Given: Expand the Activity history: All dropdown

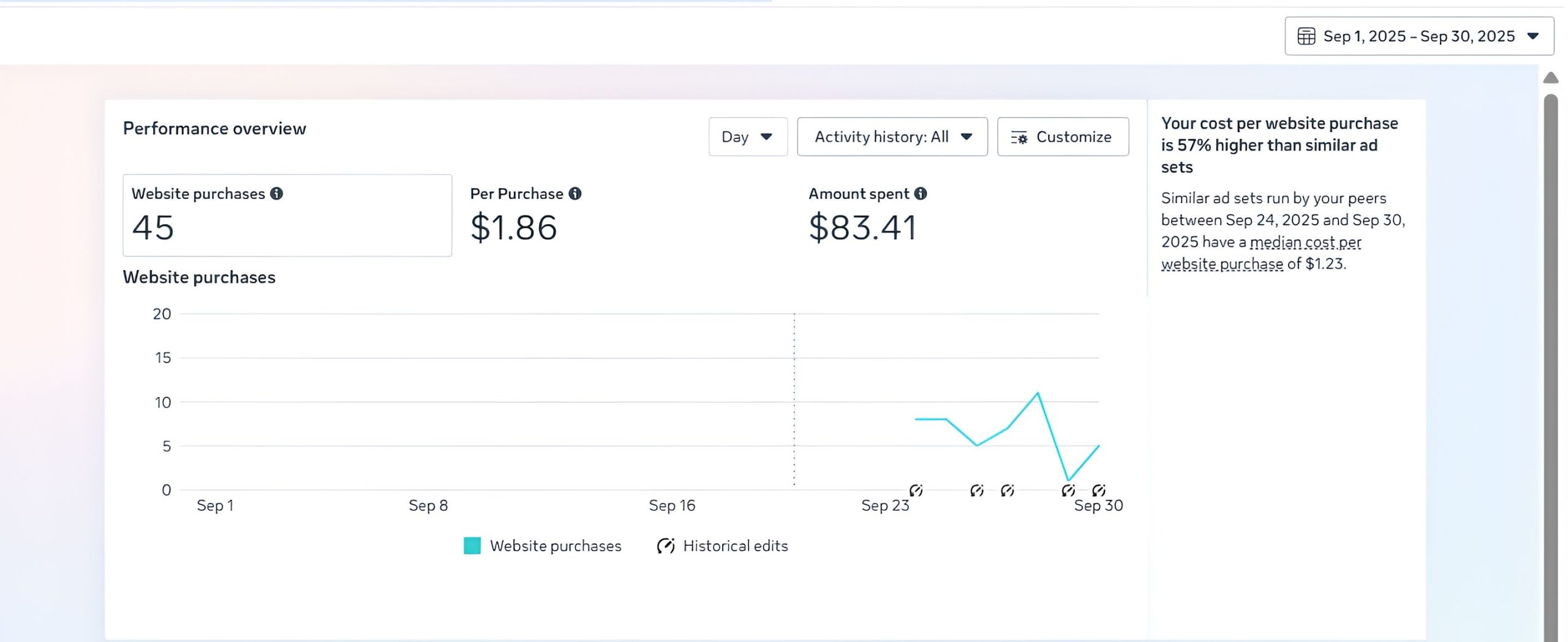Looking at the screenshot, I should [x=892, y=137].
